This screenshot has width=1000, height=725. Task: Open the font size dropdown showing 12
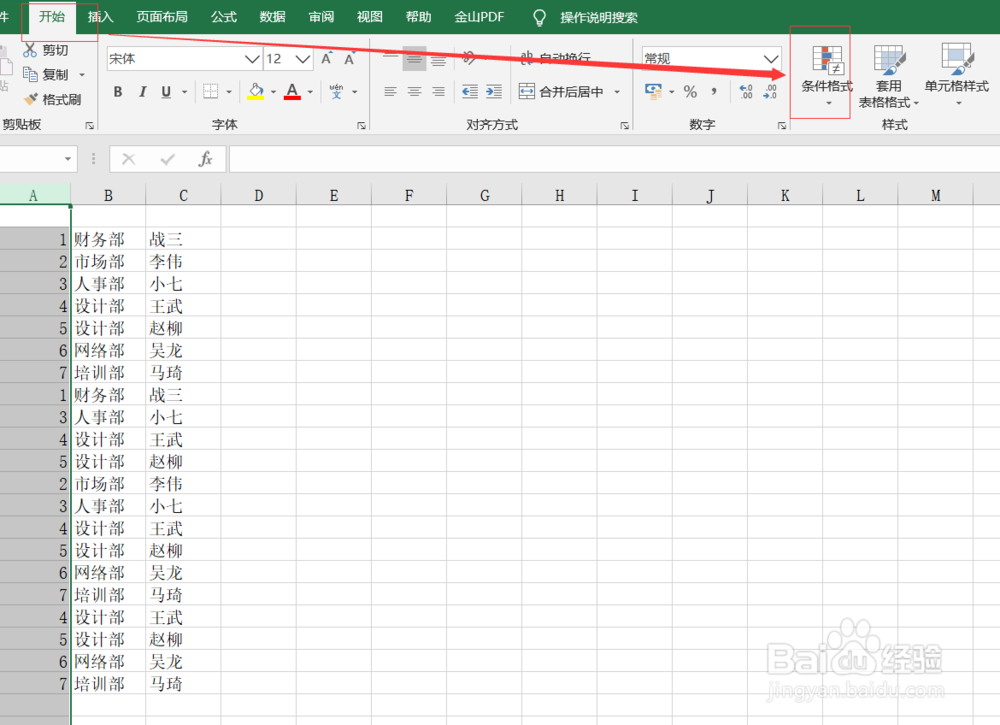tap(303, 59)
